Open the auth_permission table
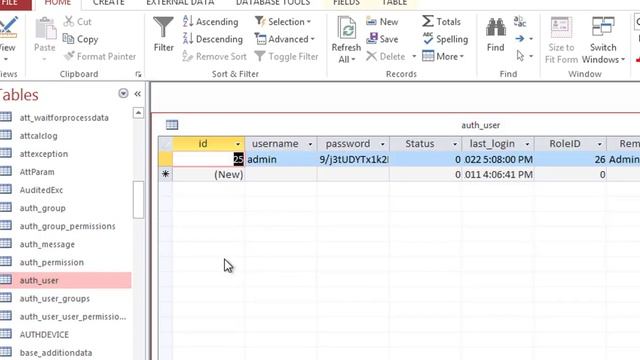 pyautogui.click(x=51, y=262)
